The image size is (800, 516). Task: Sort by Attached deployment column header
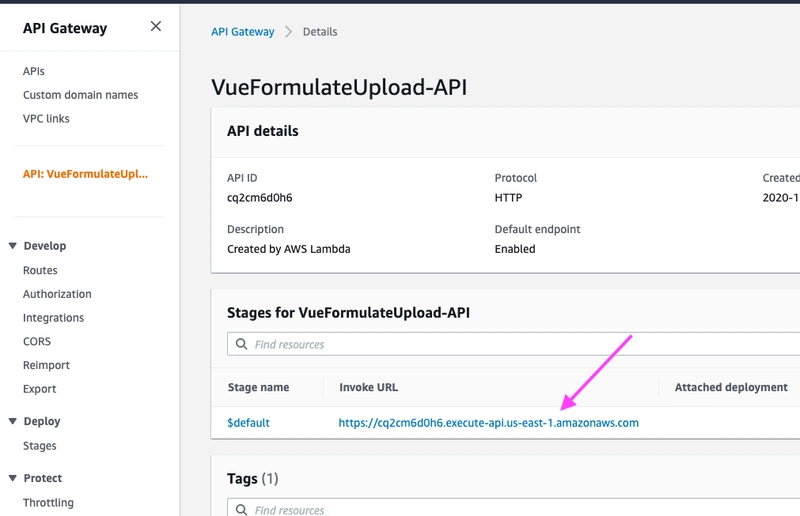click(x=731, y=387)
